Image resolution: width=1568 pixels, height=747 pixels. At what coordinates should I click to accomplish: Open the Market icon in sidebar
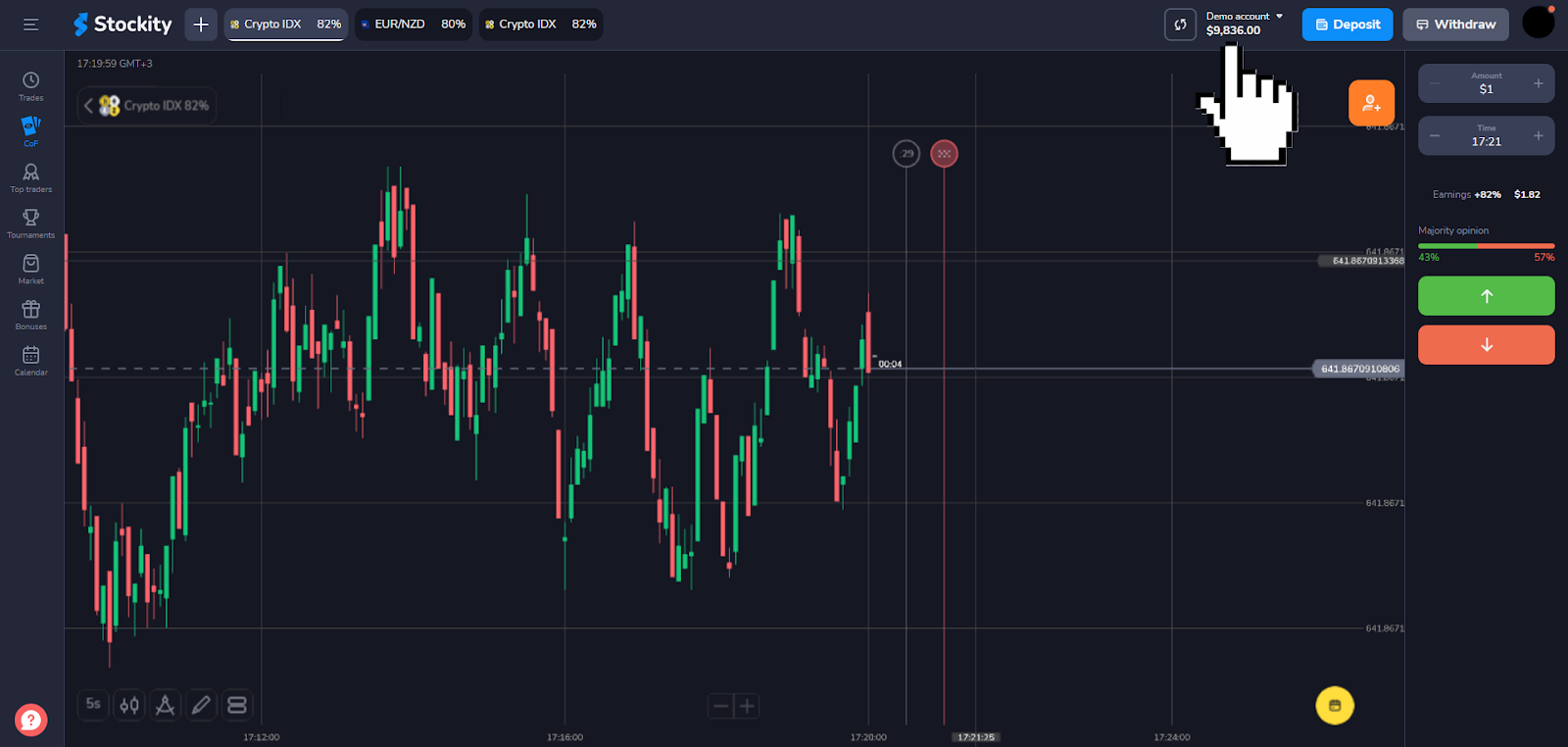click(x=30, y=269)
